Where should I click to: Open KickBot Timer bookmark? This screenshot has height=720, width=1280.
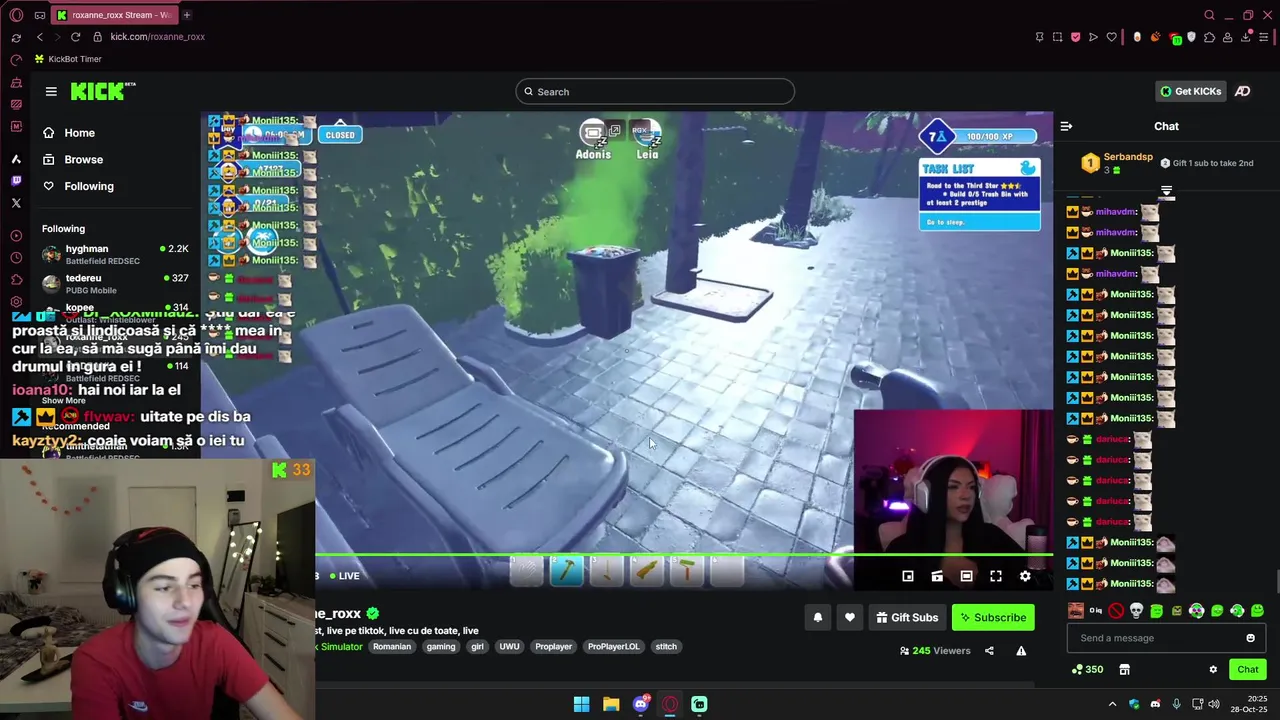click(68, 59)
